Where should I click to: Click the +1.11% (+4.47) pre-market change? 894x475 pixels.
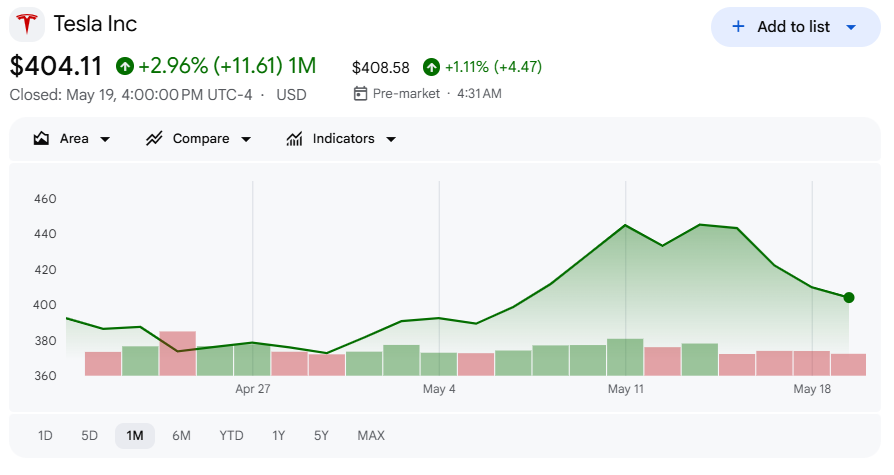tap(493, 67)
